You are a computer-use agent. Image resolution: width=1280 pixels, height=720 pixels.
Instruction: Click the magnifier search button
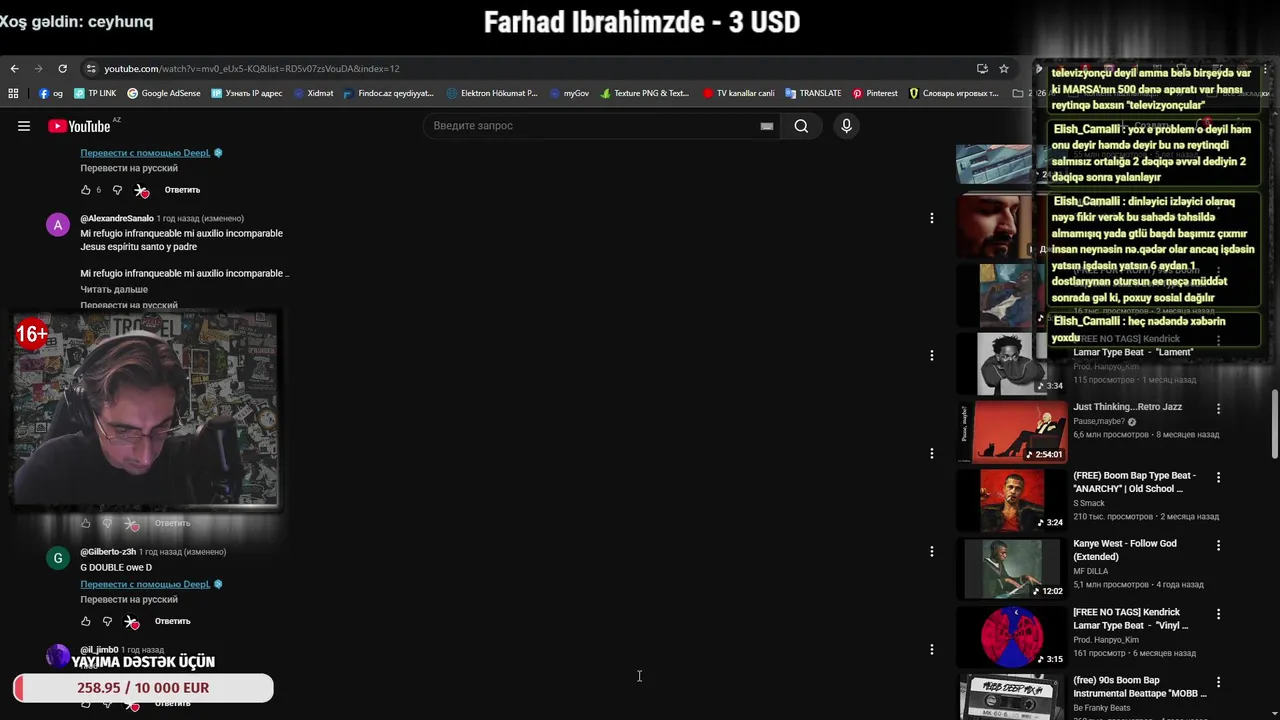click(x=801, y=126)
